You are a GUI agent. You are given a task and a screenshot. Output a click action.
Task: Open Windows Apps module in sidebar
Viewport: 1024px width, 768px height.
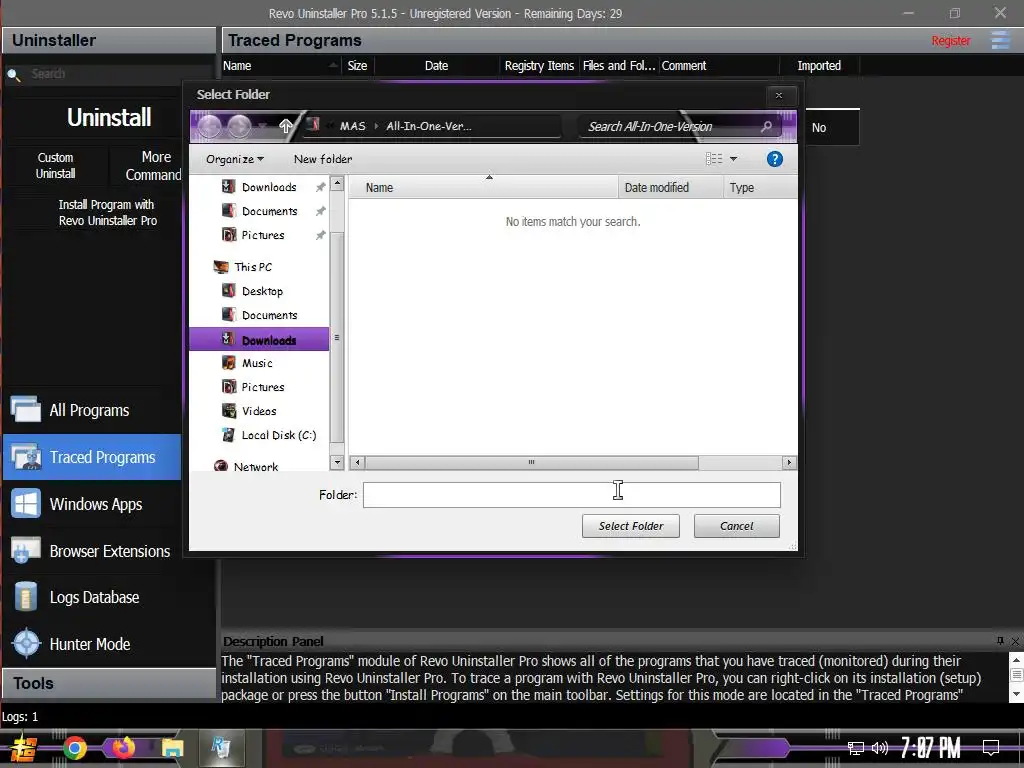tap(92, 504)
